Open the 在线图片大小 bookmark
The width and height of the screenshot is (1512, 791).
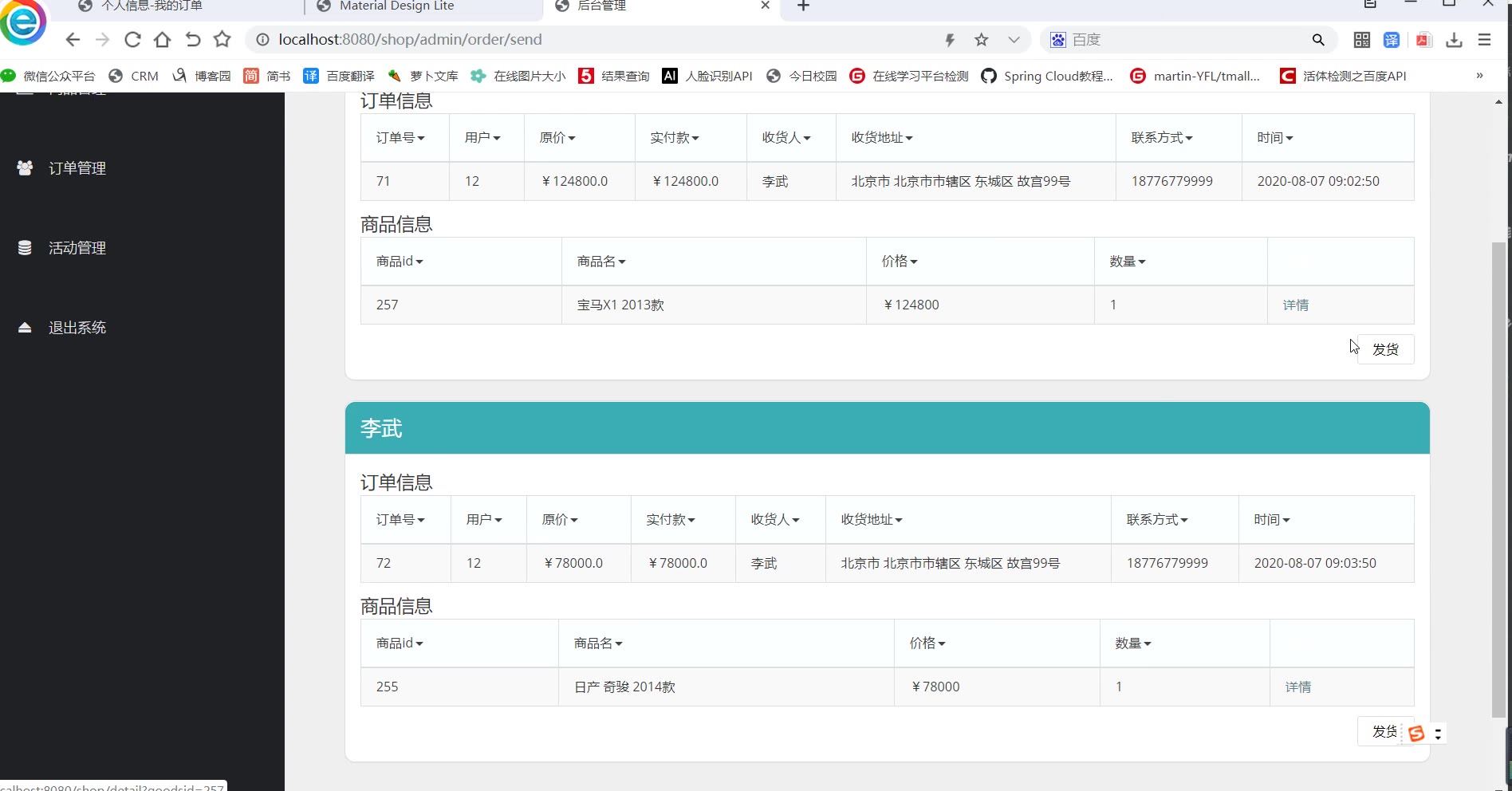pos(518,76)
